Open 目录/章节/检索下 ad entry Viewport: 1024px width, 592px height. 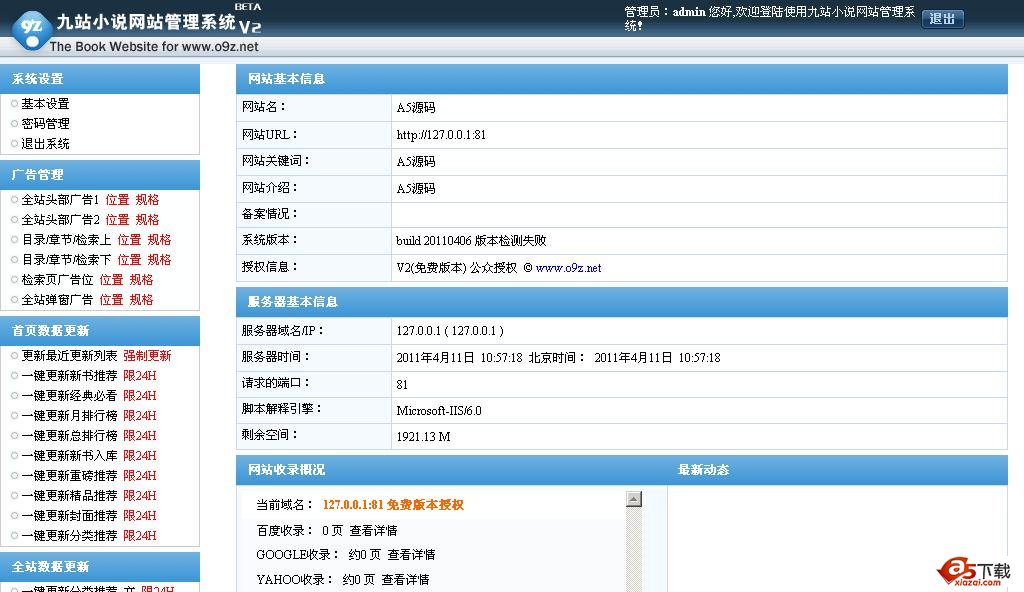[66, 260]
